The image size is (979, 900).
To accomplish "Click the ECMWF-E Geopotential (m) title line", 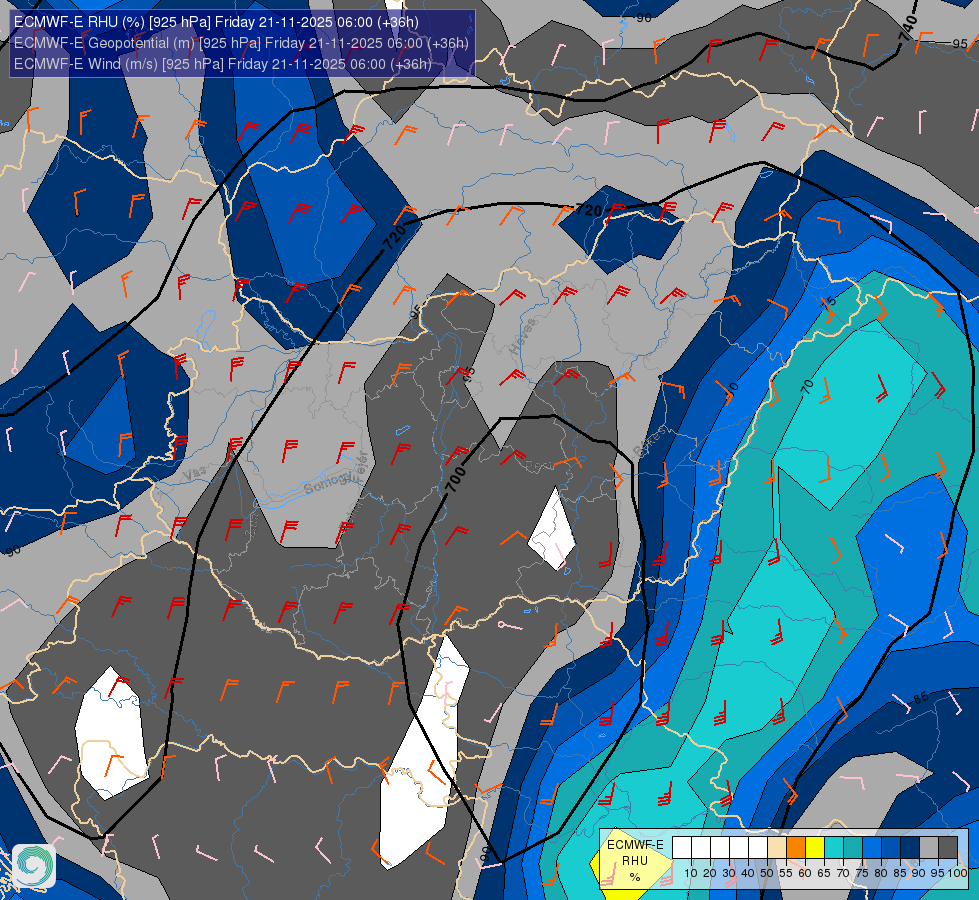I will 240,43.
